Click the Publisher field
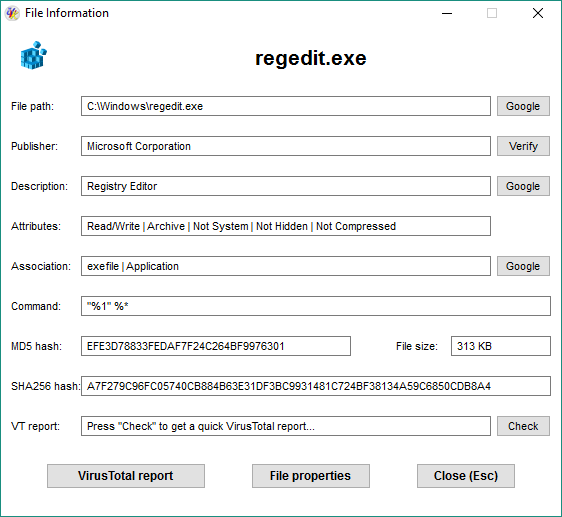 (286, 146)
